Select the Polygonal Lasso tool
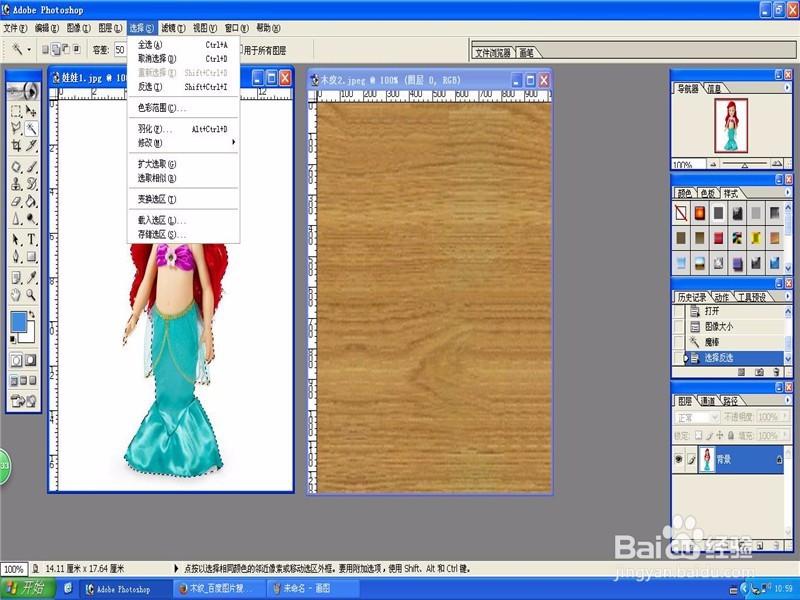The height and width of the screenshot is (600, 800). coord(16,128)
